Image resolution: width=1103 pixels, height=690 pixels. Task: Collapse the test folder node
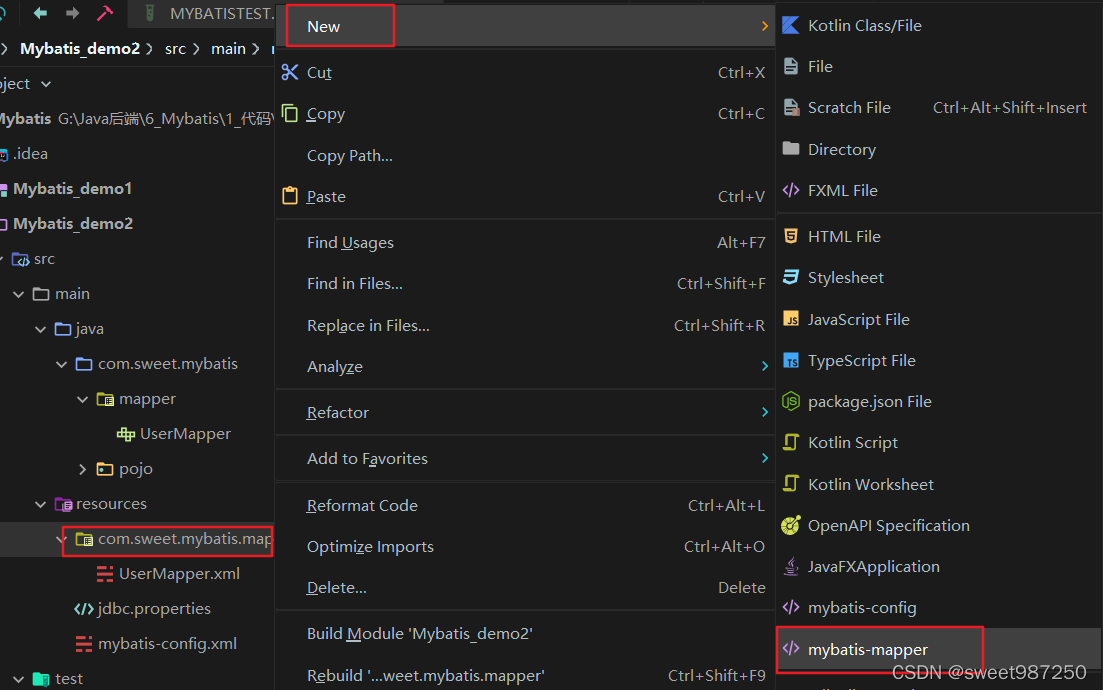coord(19,679)
